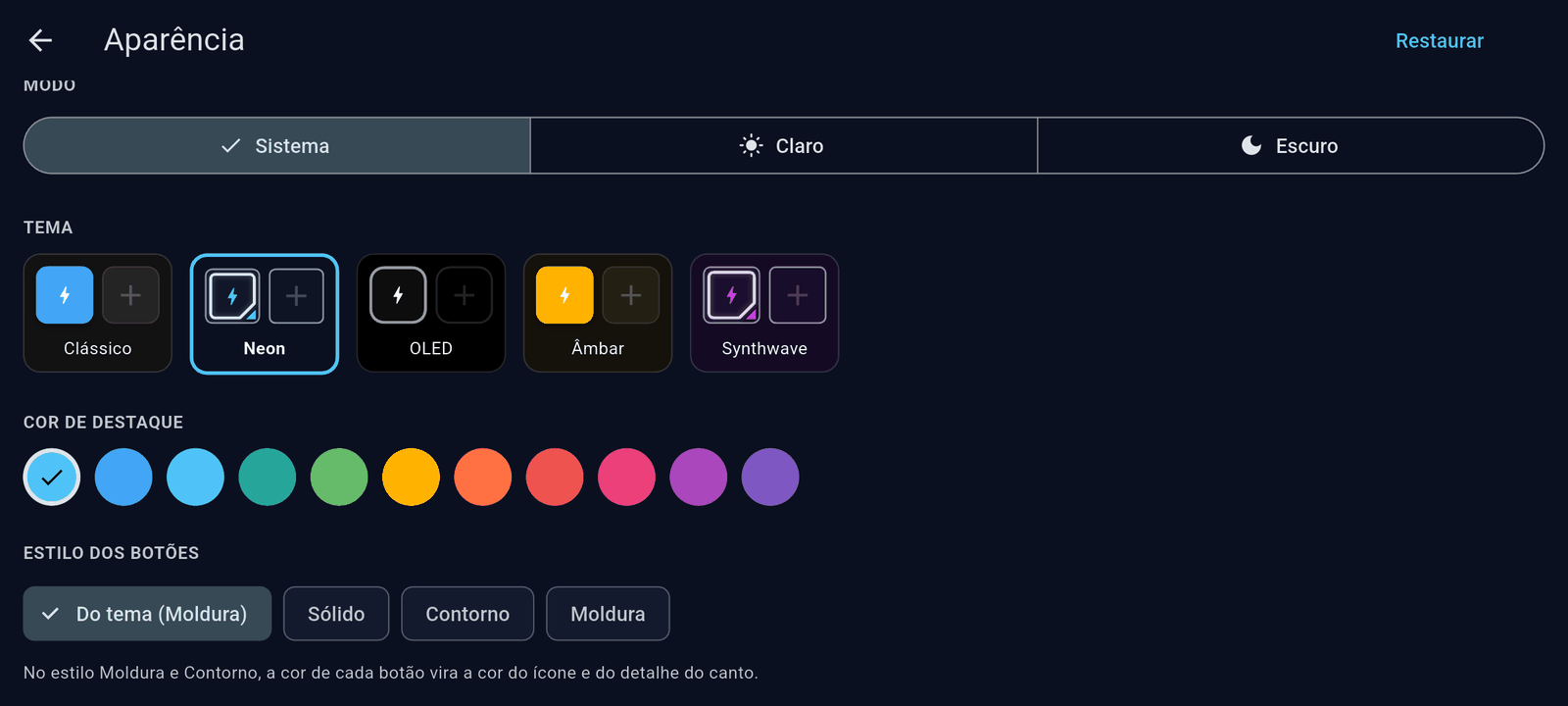Click the note starting "No estilo Moldura e Contorno"
Image resolution: width=1568 pixels, height=706 pixels.
click(x=391, y=673)
